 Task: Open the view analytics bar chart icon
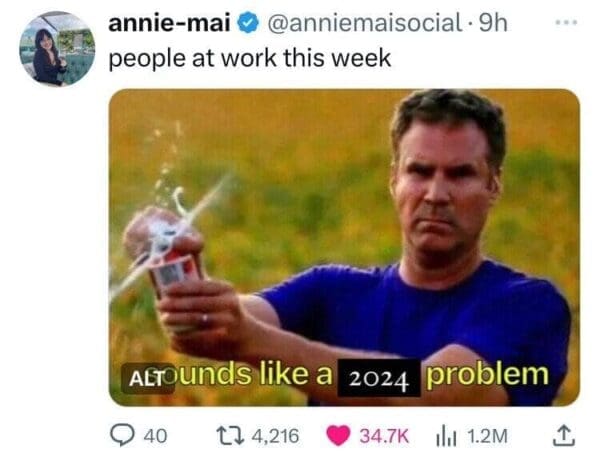pyautogui.click(x=446, y=436)
